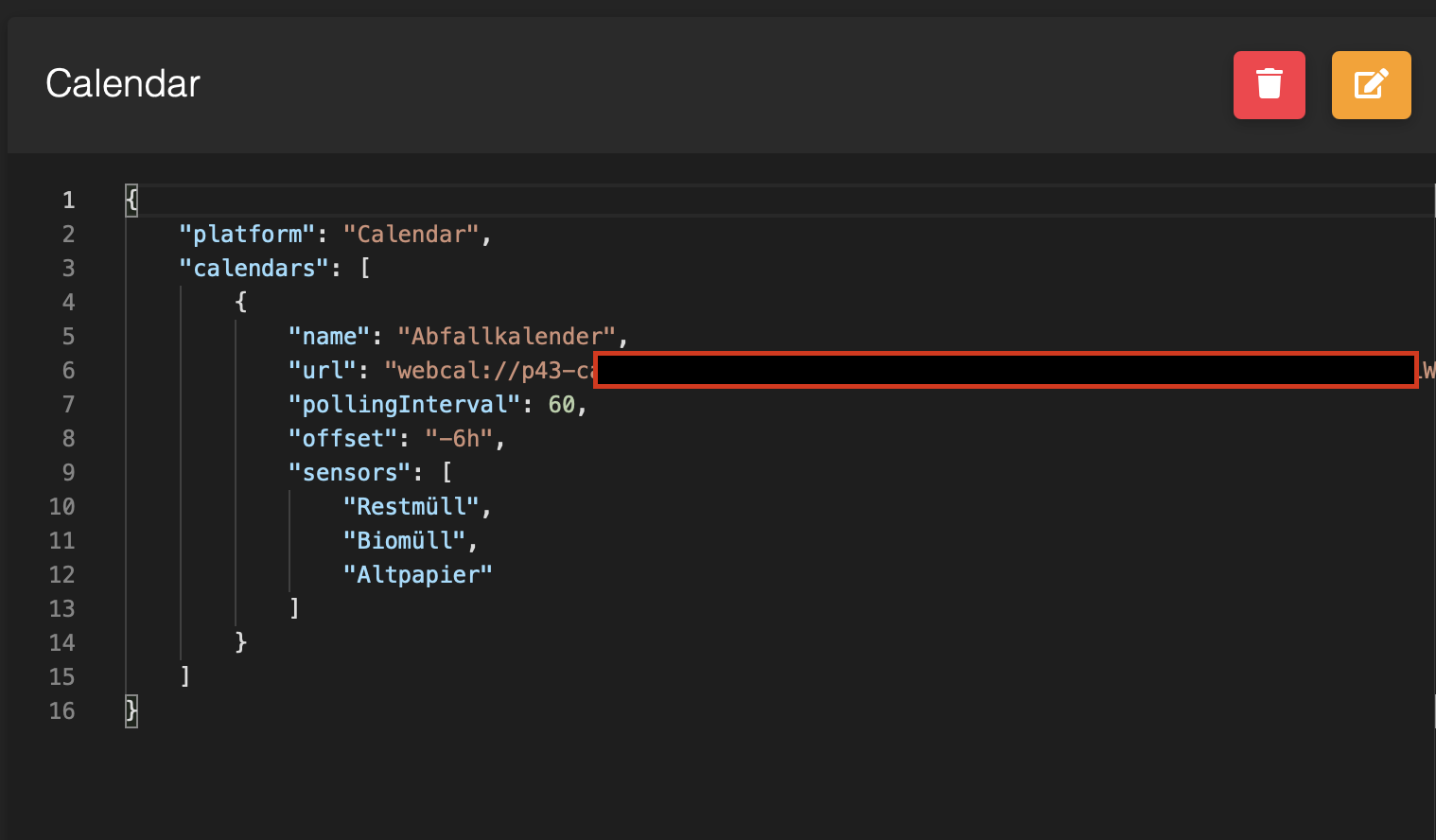
Task: Click the "pollingInterval" key
Action: [404, 405]
